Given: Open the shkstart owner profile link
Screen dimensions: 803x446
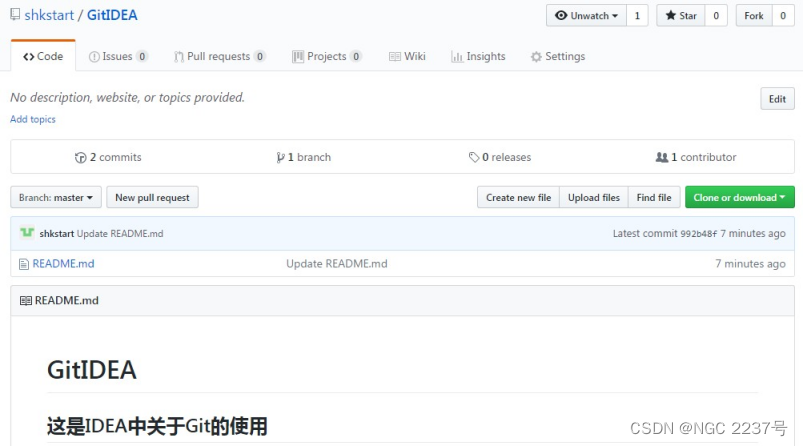Looking at the screenshot, I should (49, 15).
